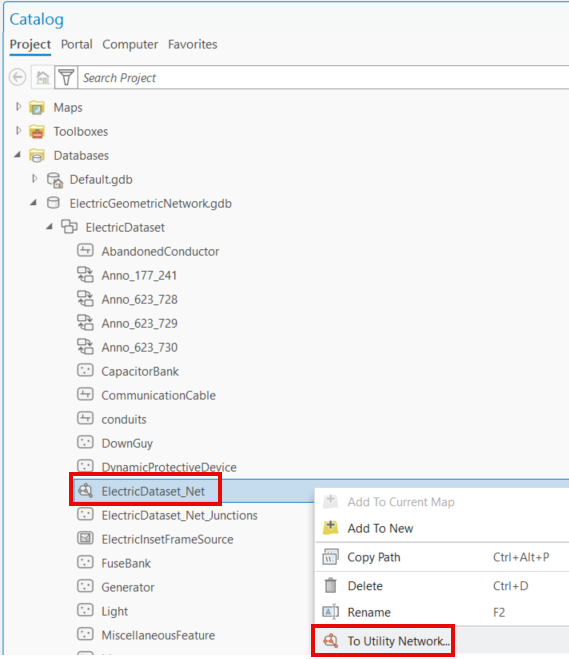Click the Anno_623_730 annotation icon

click(85, 347)
